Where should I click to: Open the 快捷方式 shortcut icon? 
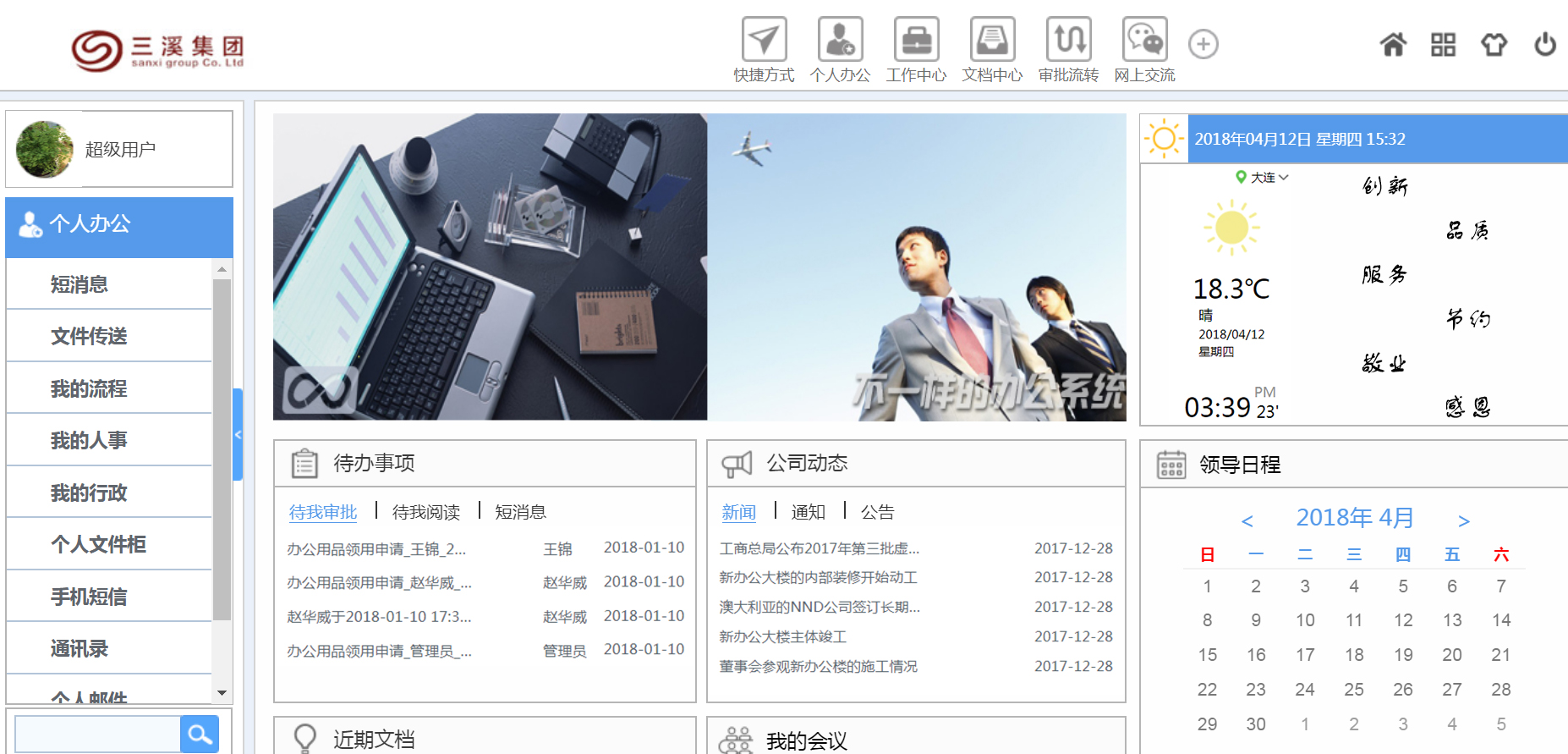(764, 40)
